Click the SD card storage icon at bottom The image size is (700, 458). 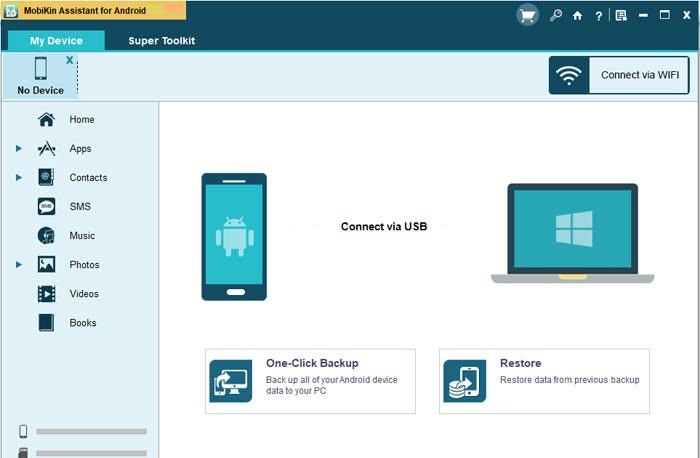tap(23, 453)
